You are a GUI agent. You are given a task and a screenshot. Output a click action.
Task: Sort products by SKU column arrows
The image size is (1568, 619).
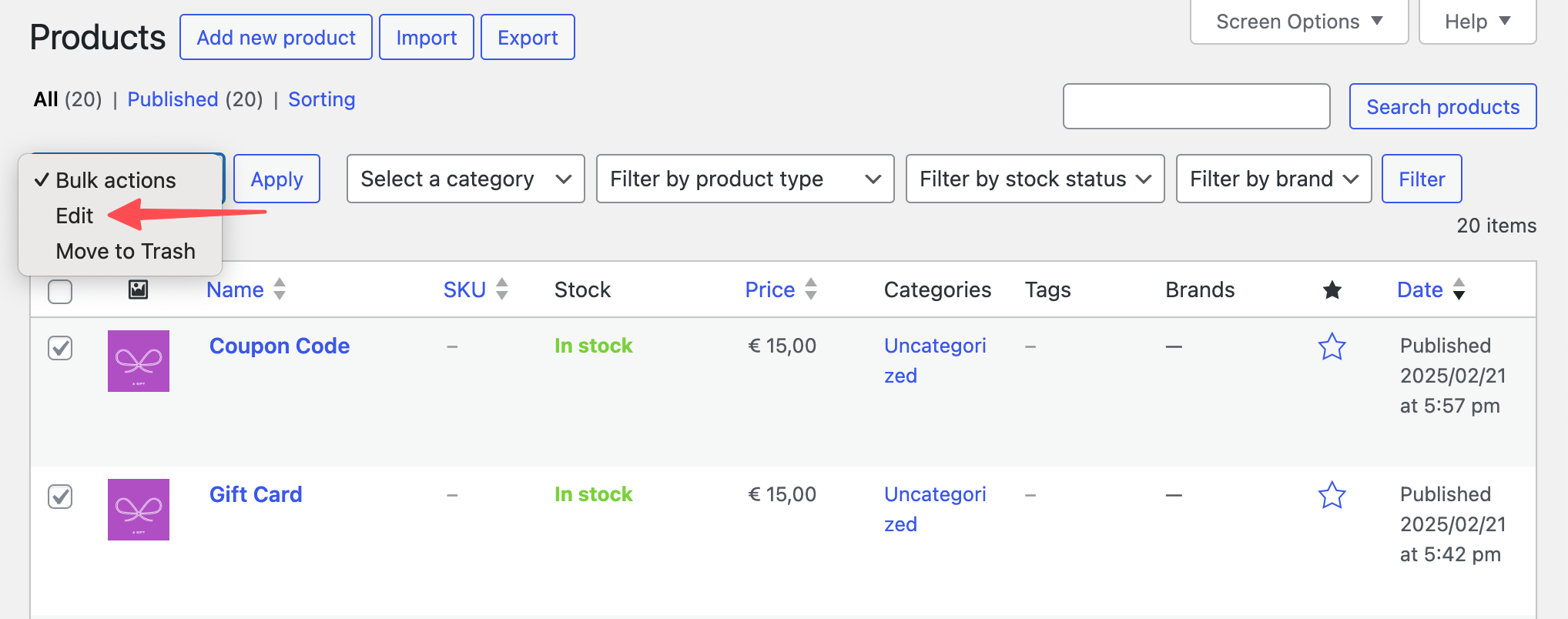pyautogui.click(x=502, y=289)
